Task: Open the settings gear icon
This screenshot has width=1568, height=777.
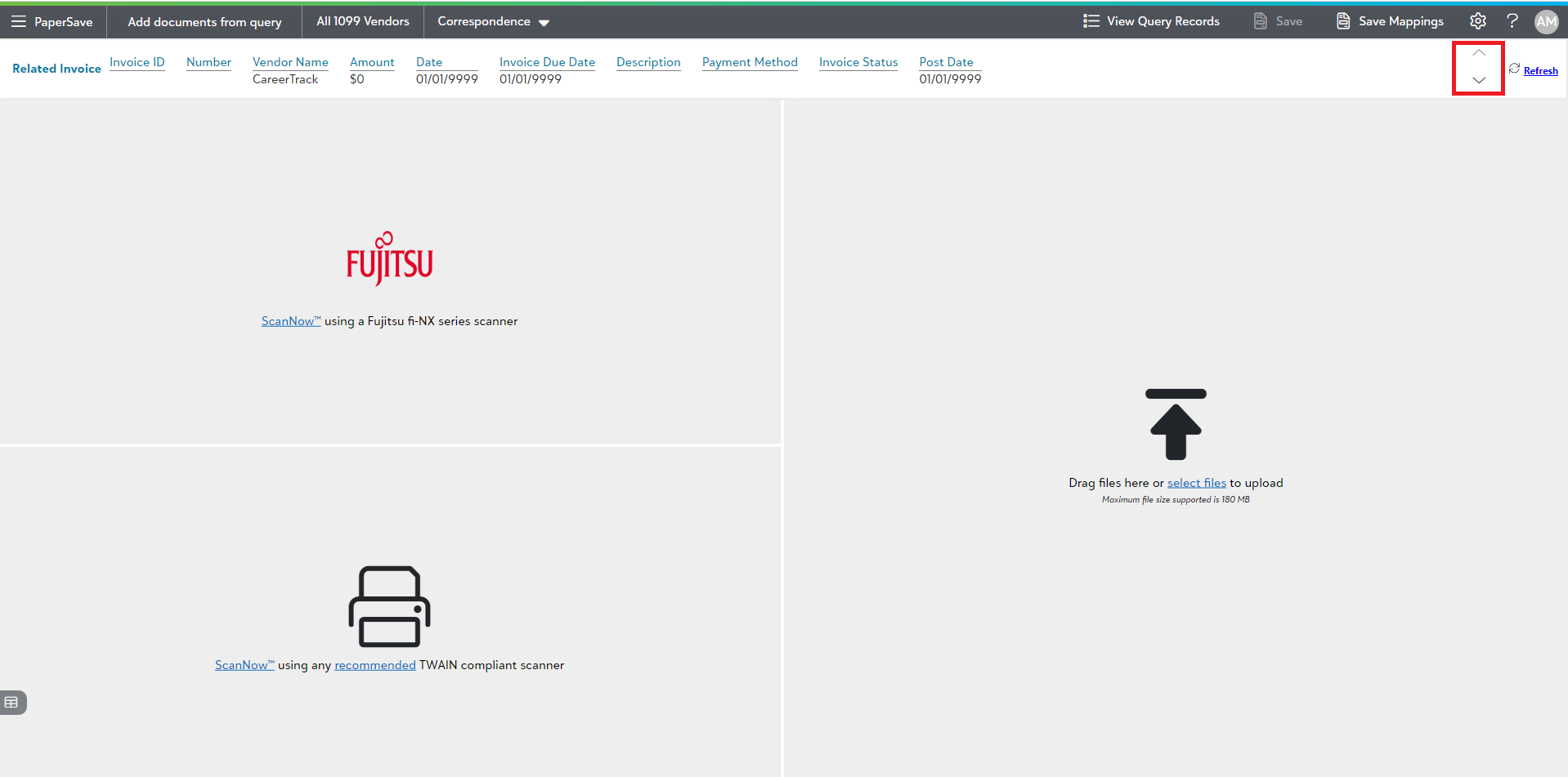Action: pos(1477,21)
